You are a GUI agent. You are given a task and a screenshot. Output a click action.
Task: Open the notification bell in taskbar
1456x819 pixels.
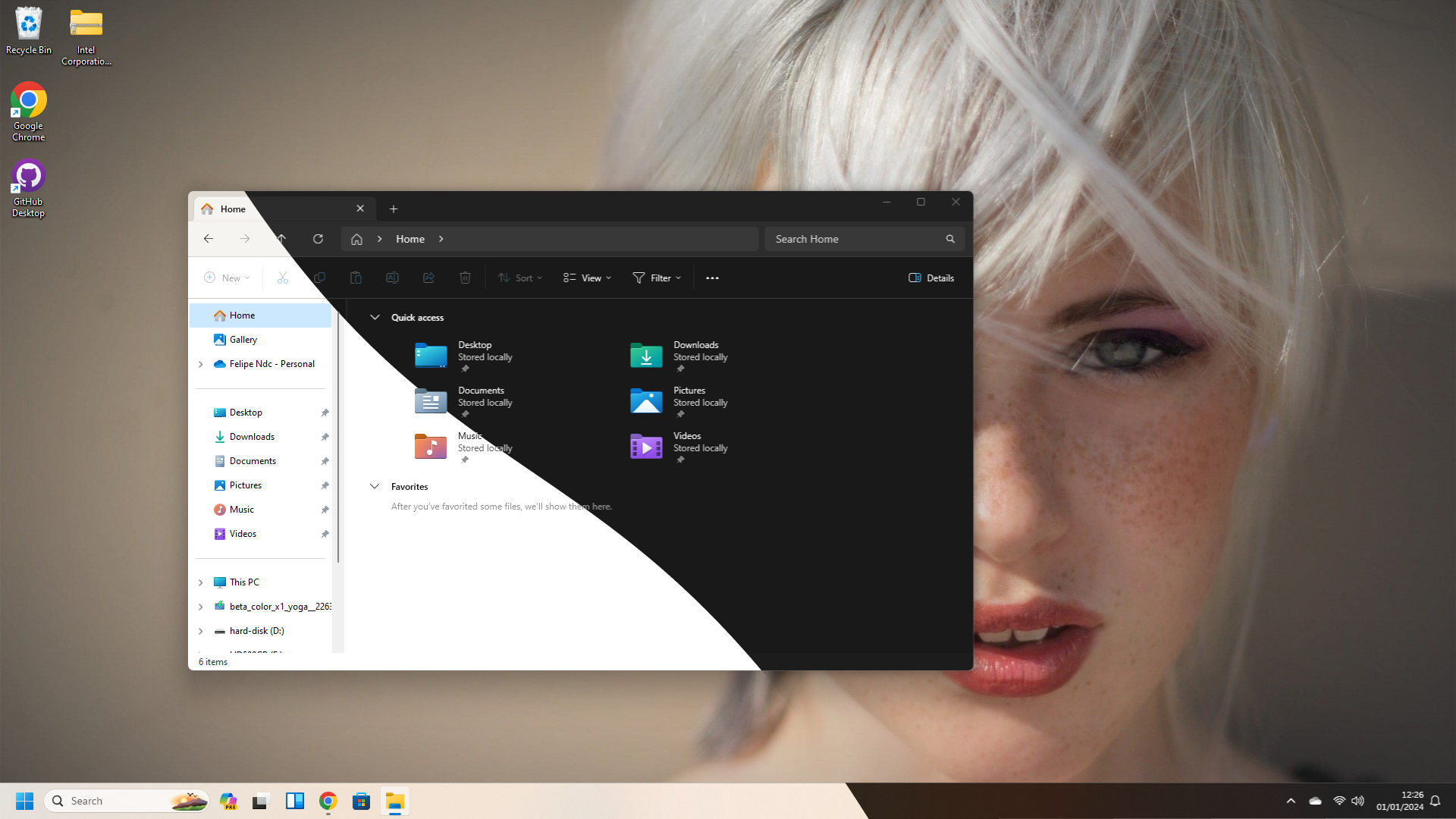[x=1435, y=801]
